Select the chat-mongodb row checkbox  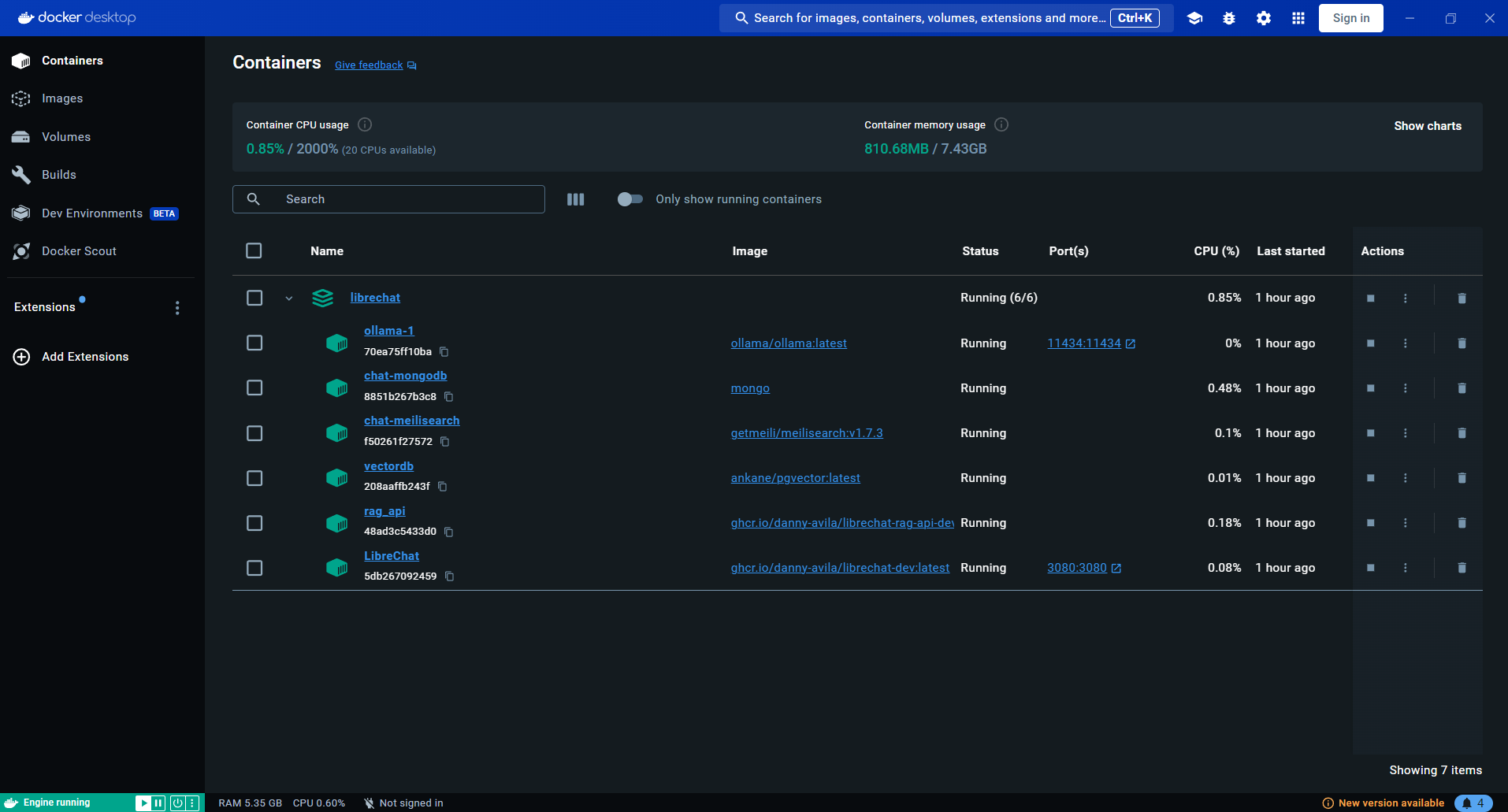(254, 387)
